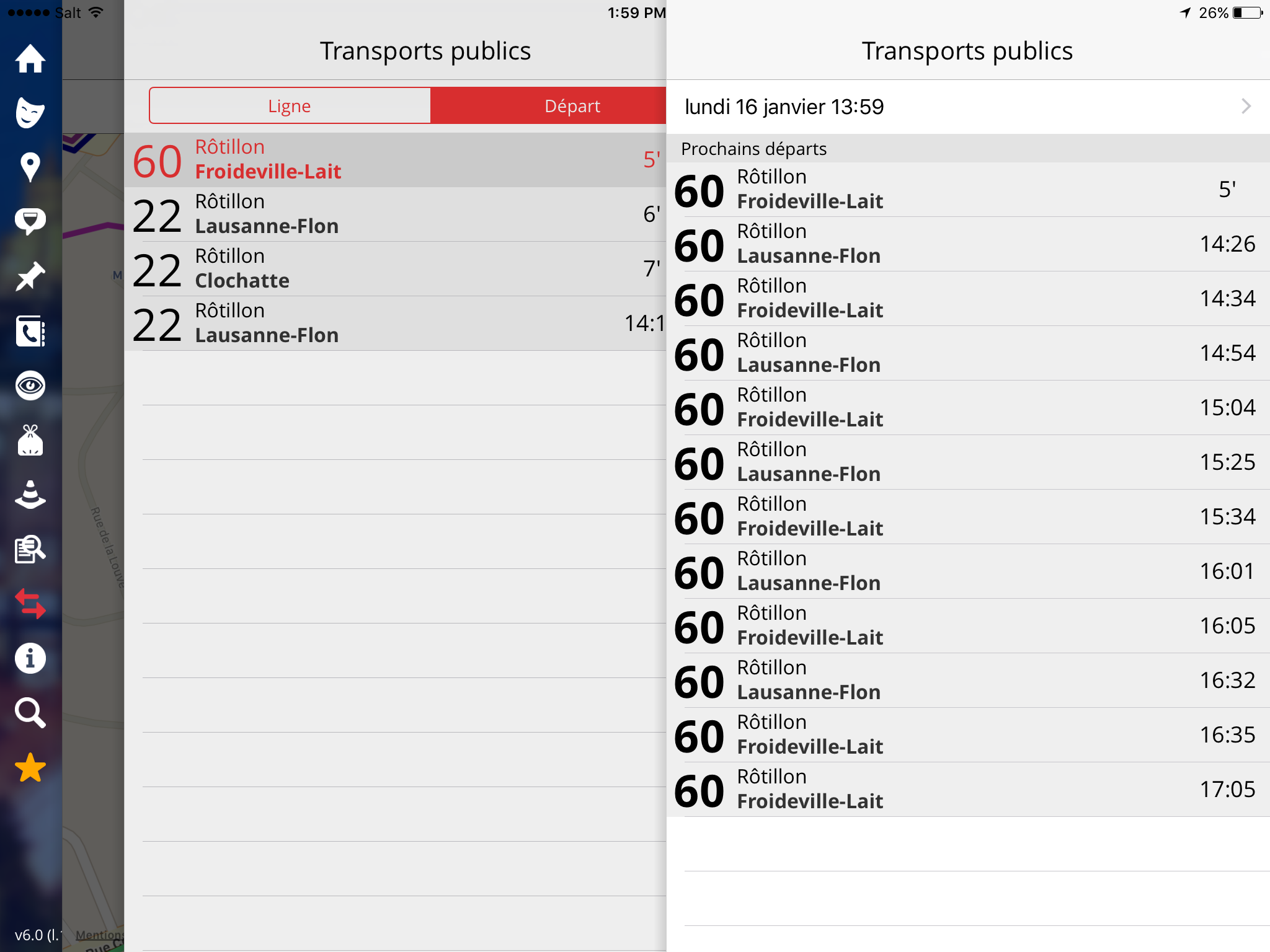Open the yellow star favorites icon
1270x952 pixels.
point(30,767)
